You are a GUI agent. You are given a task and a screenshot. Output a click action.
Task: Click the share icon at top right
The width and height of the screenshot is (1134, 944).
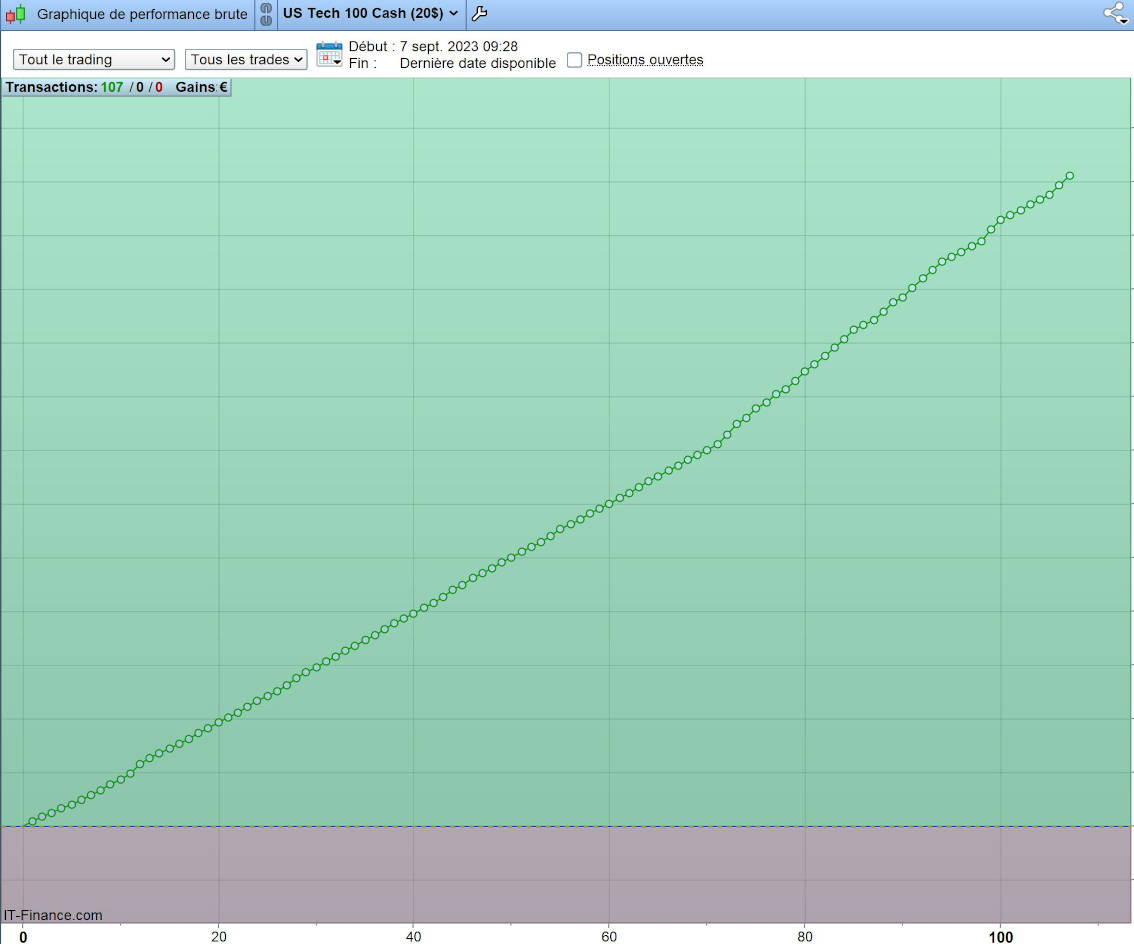pyautogui.click(x=1116, y=13)
